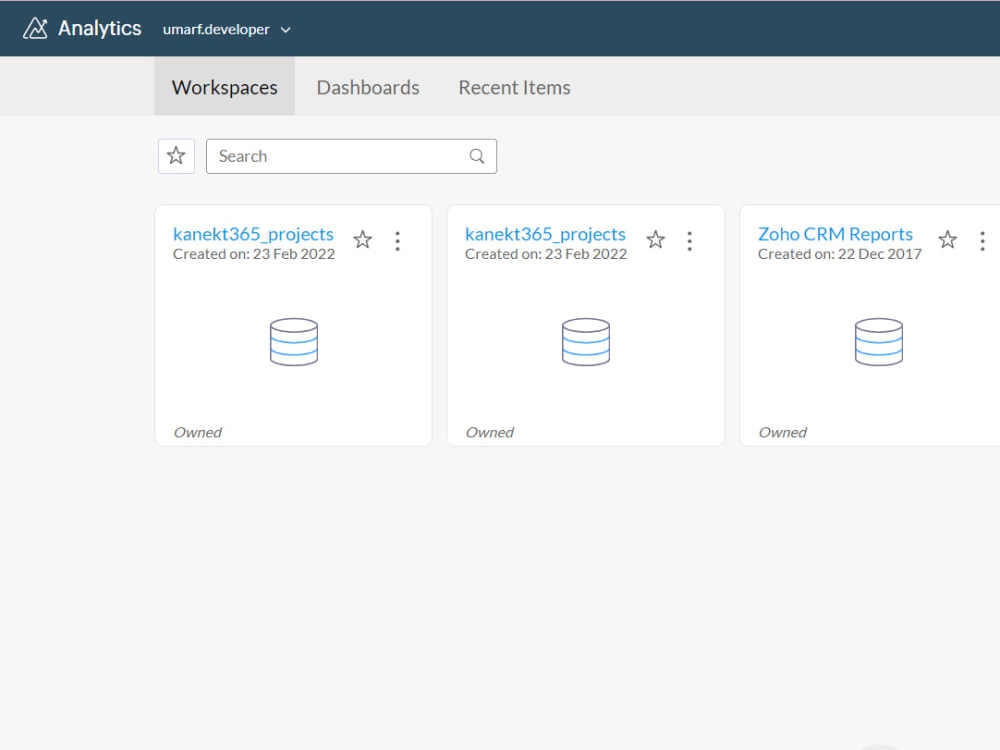
Task: Toggle favorite star on second kanekt365_projects workspace
Action: [655, 240]
